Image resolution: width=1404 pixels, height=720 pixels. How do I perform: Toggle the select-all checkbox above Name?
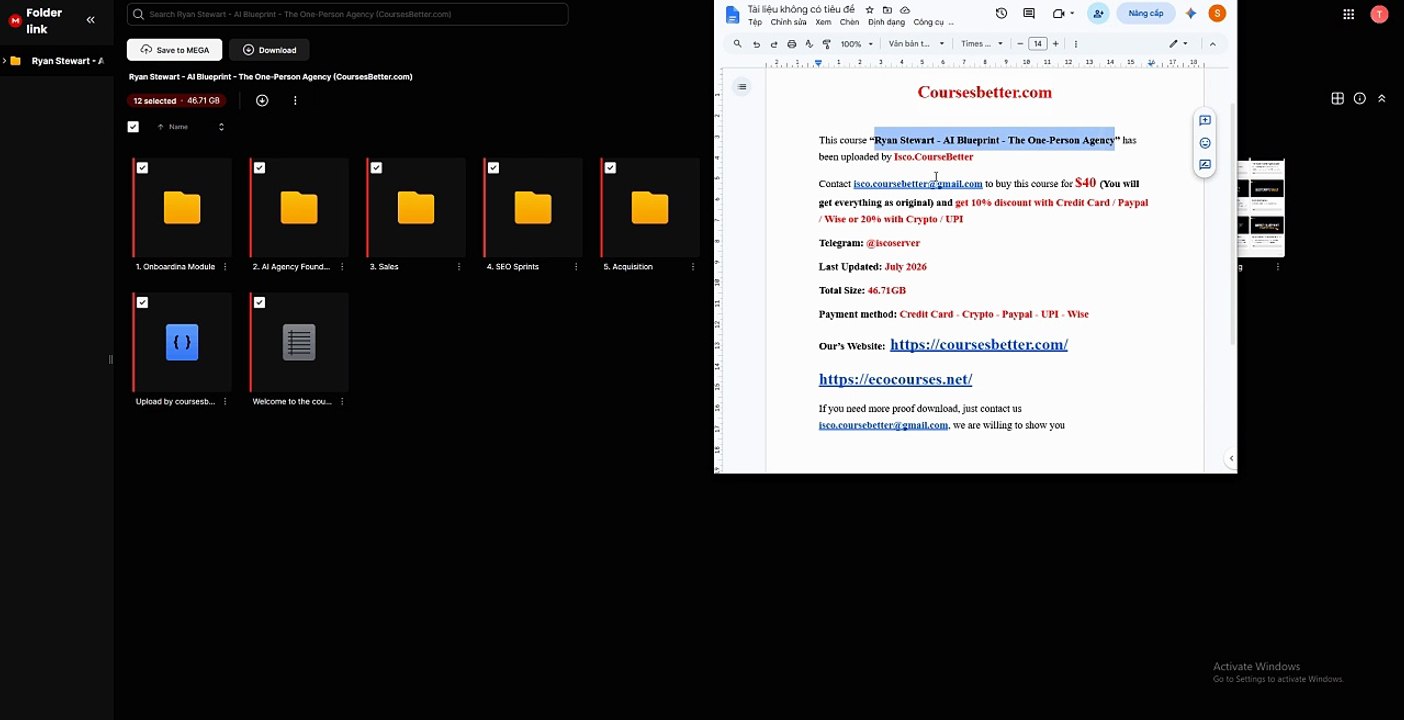133,127
